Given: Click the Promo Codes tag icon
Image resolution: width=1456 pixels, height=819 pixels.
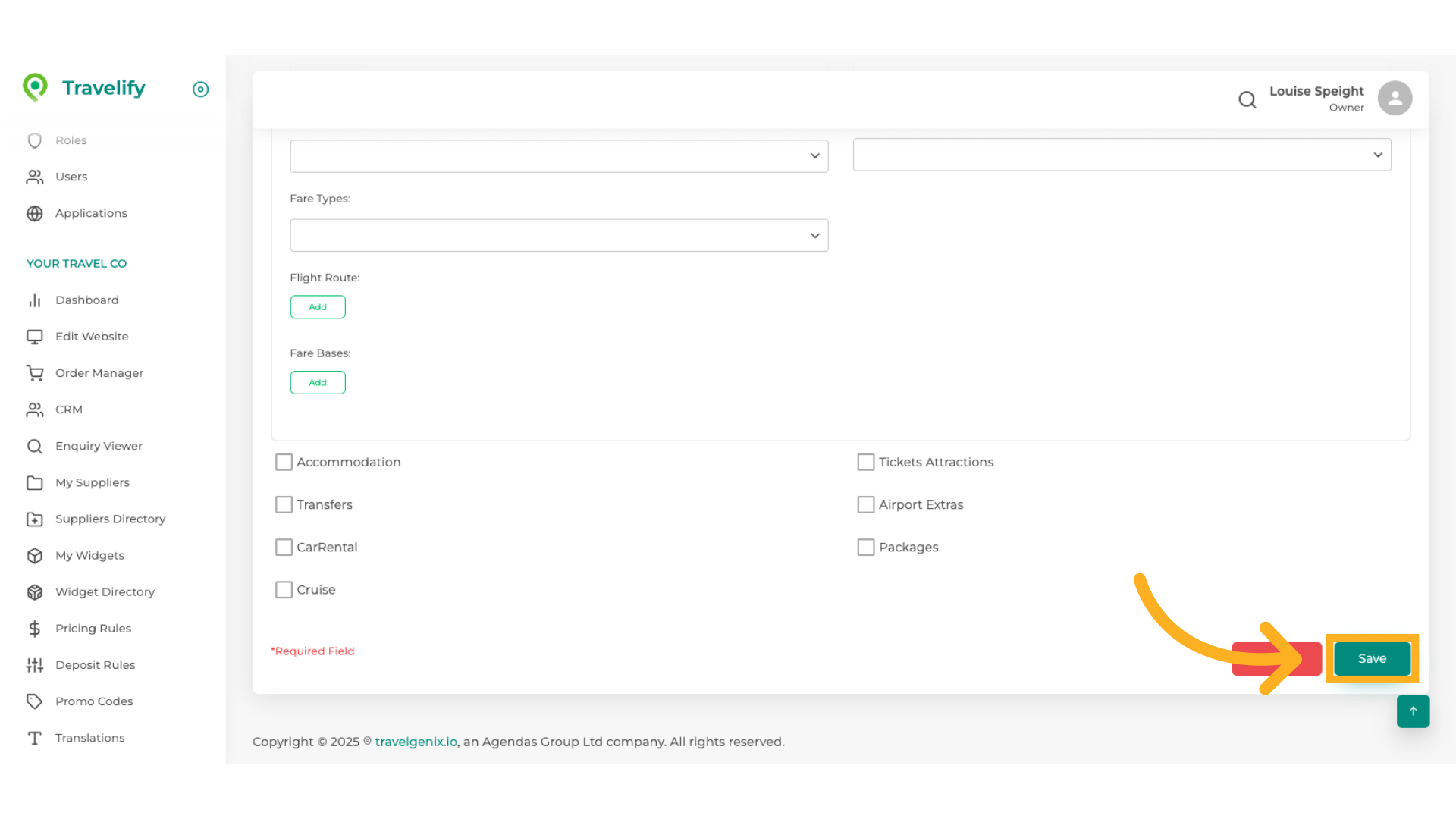Looking at the screenshot, I should tap(35, 701).
